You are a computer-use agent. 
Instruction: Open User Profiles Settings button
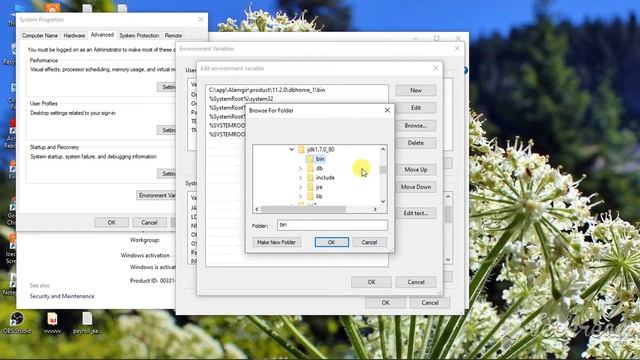[167, 130]
